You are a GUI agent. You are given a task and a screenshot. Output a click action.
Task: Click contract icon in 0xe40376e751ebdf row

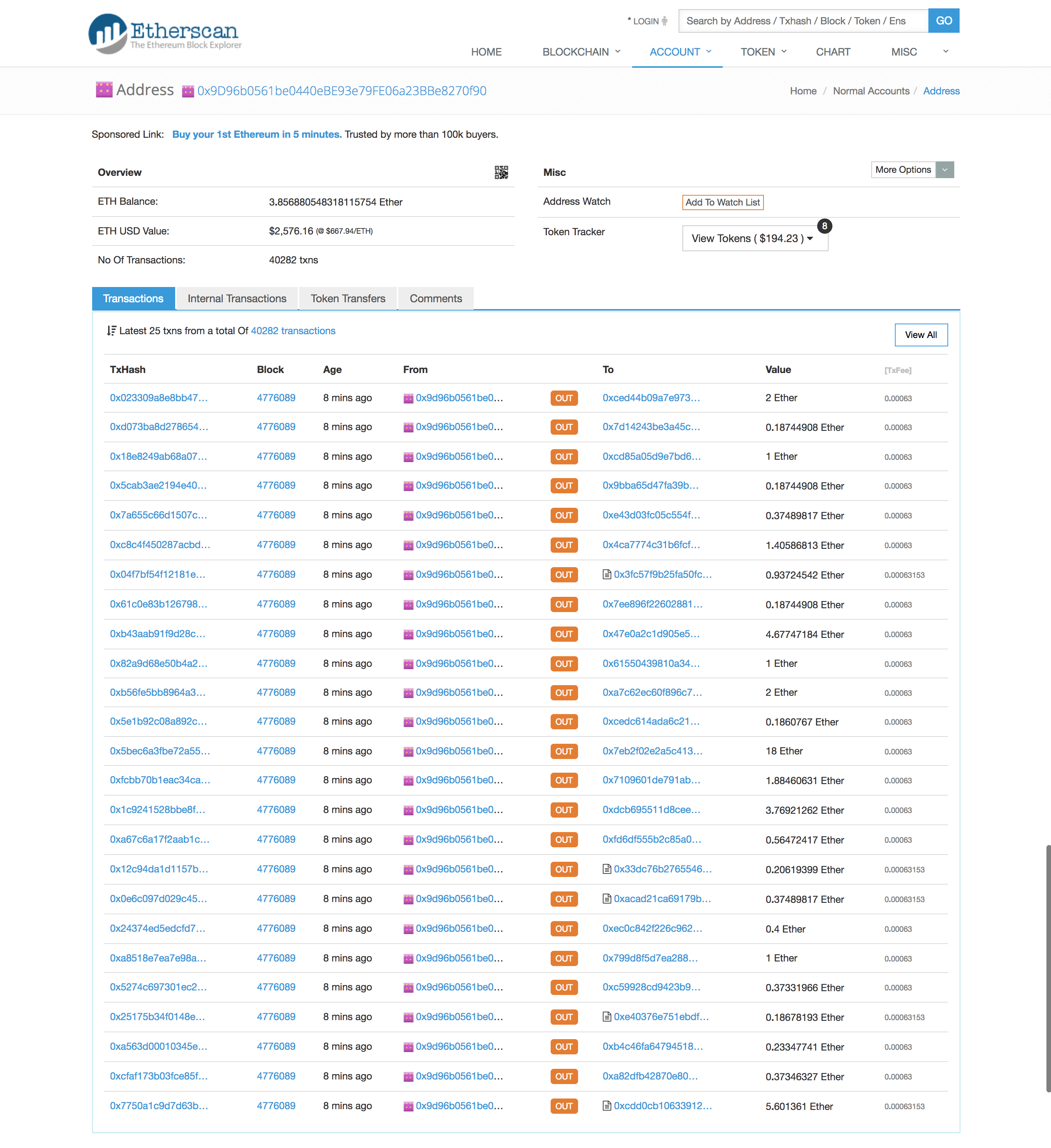click(x=607, y=1016)
